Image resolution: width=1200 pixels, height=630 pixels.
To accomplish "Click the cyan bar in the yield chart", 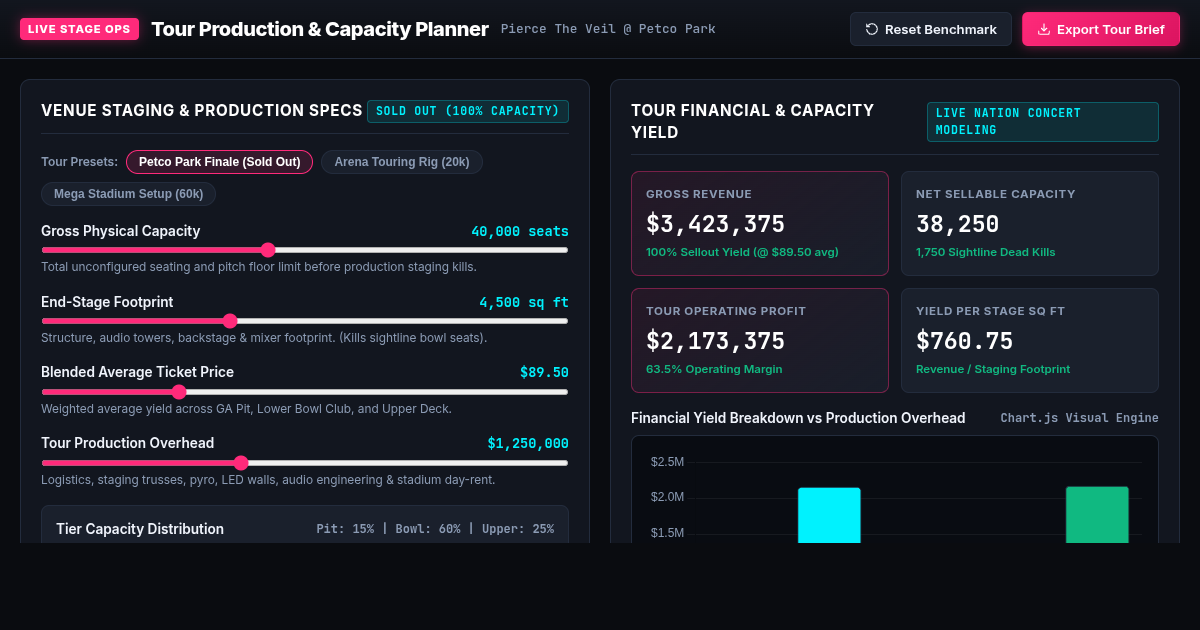I will click(829, 515).
